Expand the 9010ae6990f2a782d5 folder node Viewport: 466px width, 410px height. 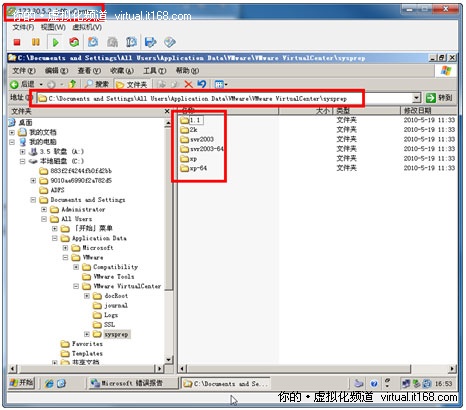33,181
